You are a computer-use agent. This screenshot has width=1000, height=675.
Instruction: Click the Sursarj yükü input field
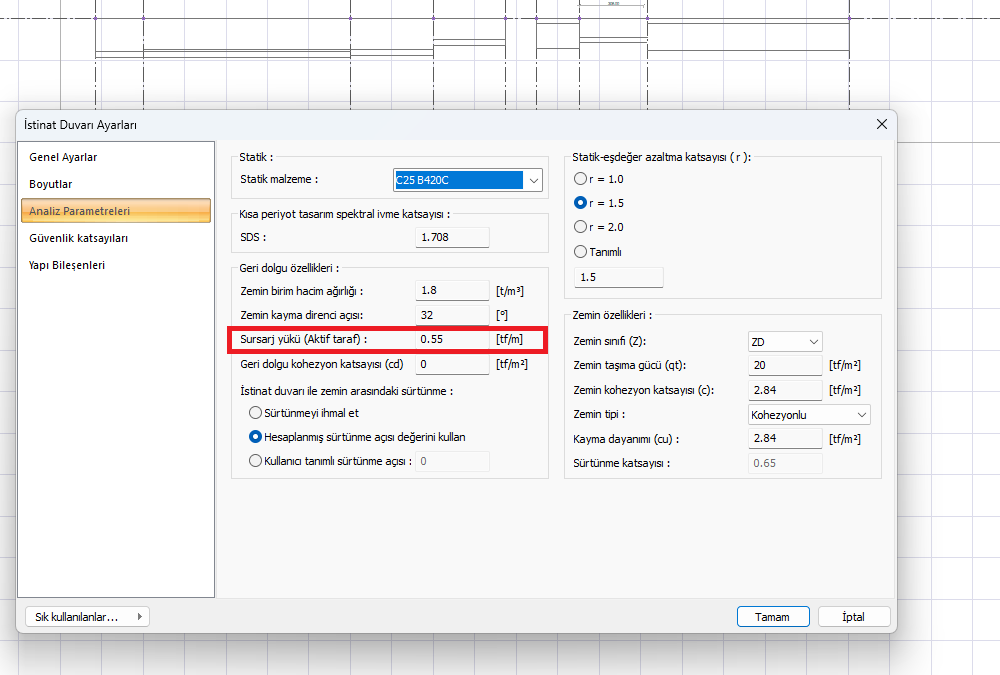click(x=452, y=340)
